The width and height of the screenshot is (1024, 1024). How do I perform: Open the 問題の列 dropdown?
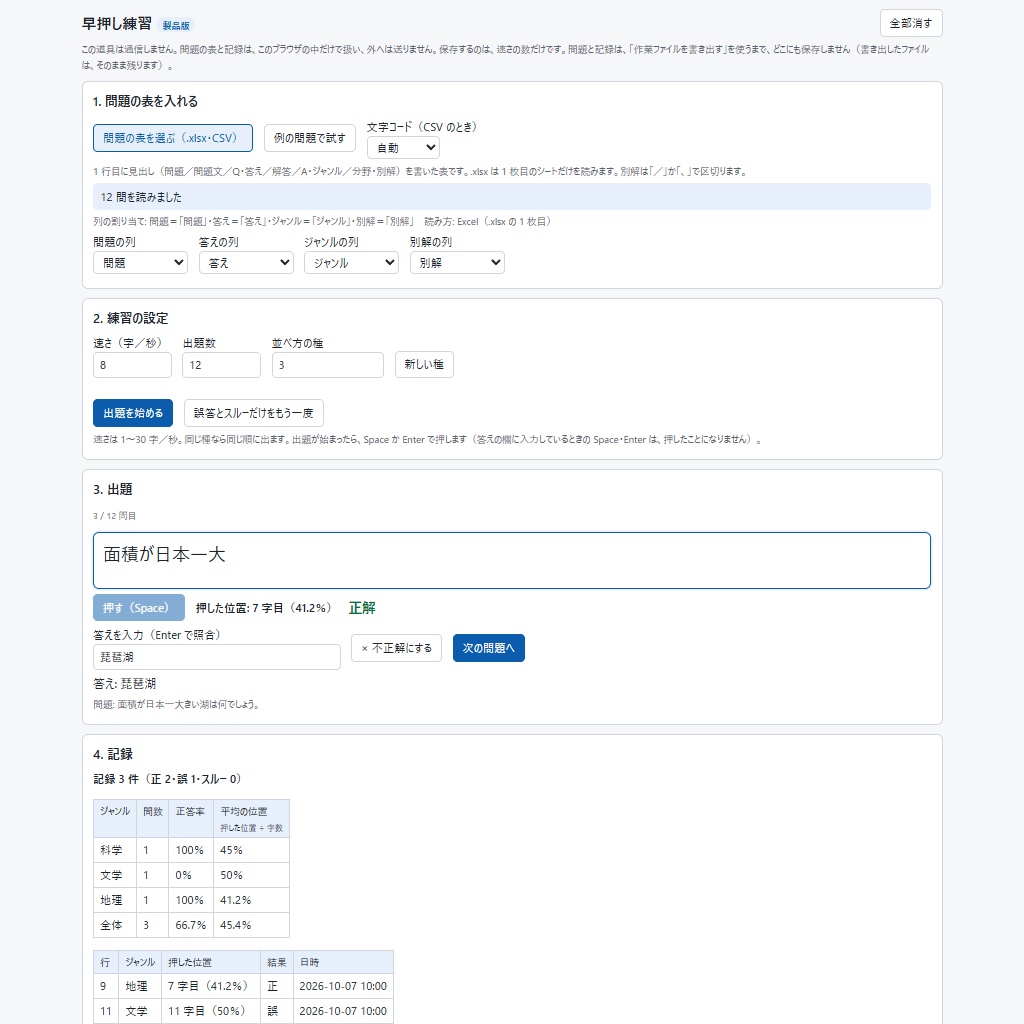[140, 263]
